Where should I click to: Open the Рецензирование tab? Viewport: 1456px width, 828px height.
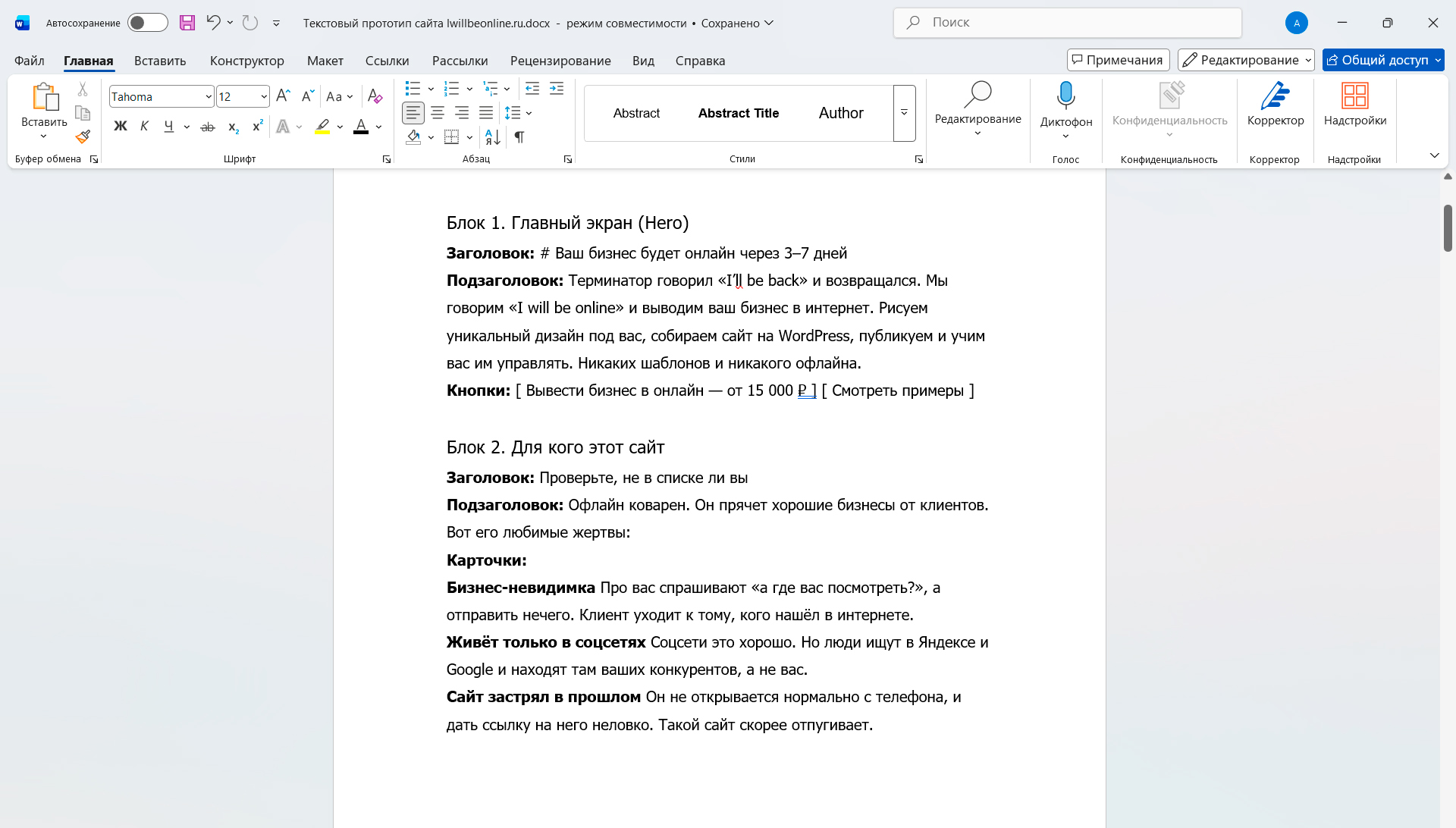(560, 61)
